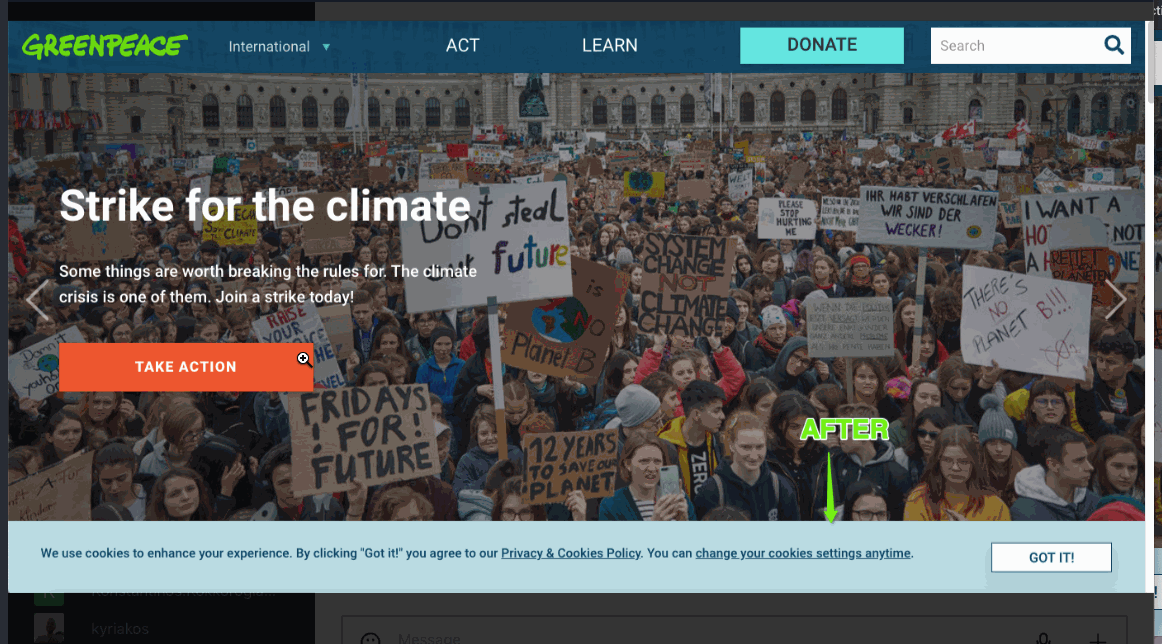Click the DONATE button
The height and width of the screenshot is (644, 1162).
822,45
